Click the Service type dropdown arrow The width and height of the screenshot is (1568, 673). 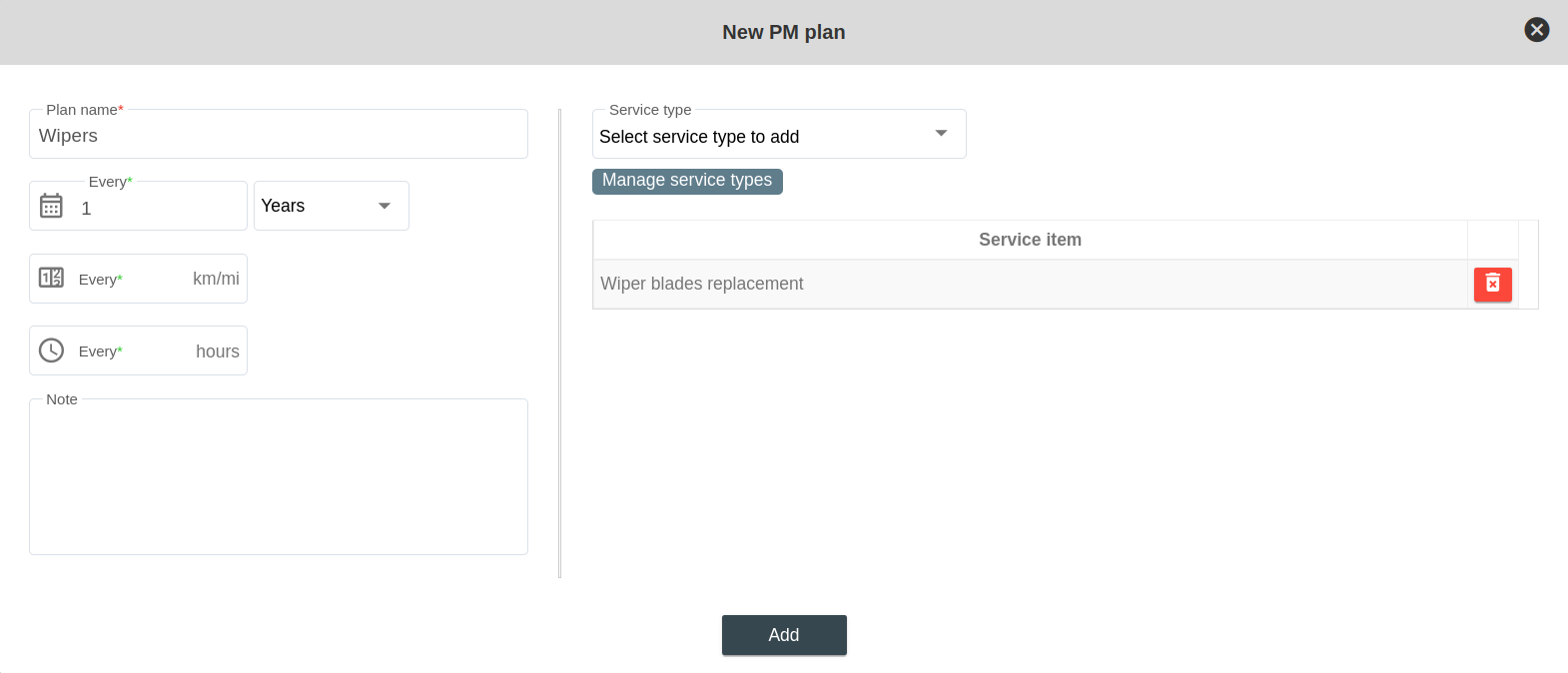click(x=941, y=134)
